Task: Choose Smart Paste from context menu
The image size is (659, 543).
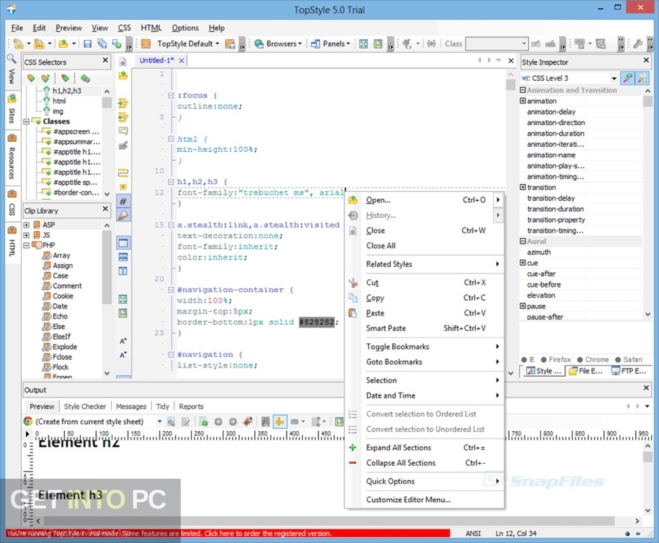Action: 424,328
